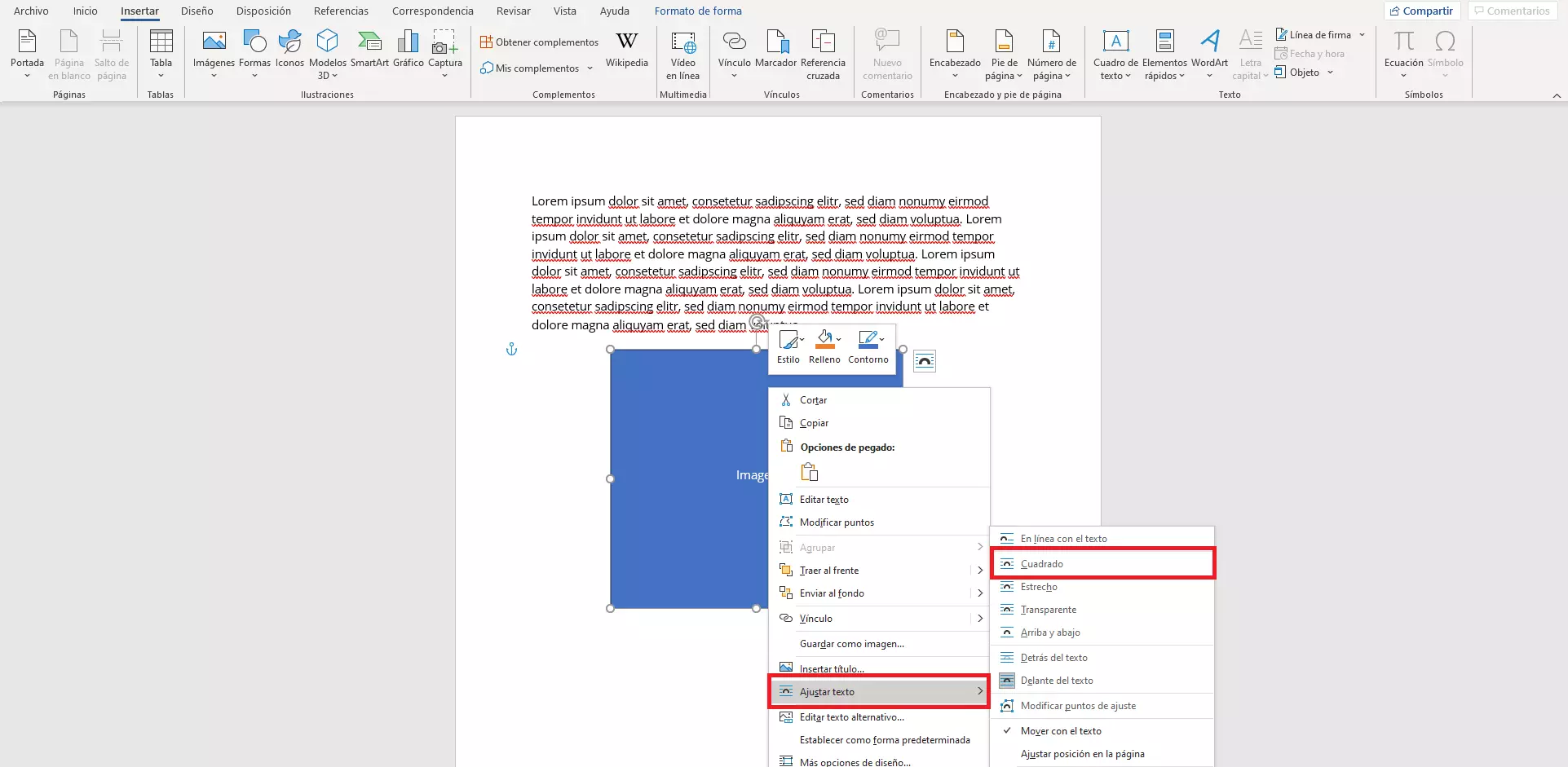Open the Captura screenshot tool
The width and height of the screenshot is (1568, 767).
point(444,54)
